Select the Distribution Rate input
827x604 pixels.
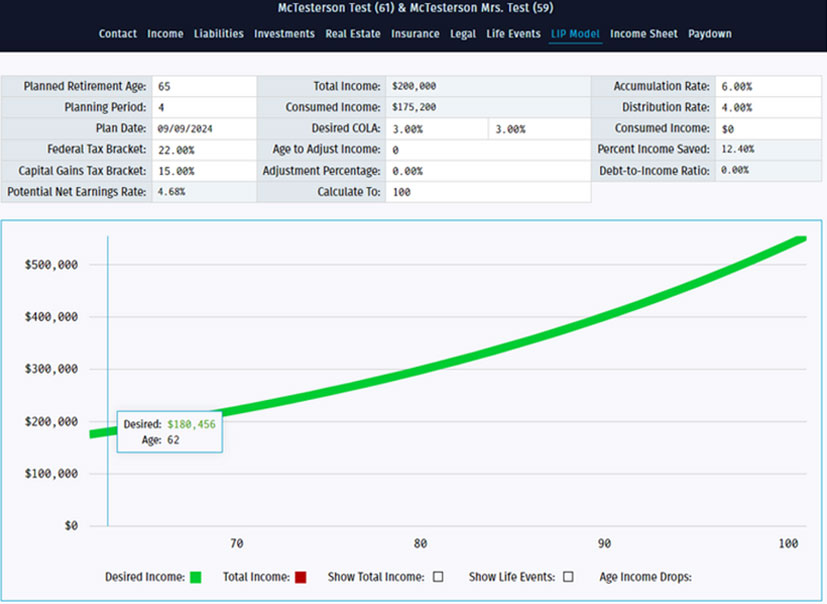pyautogui.click(x=767, y=108)
